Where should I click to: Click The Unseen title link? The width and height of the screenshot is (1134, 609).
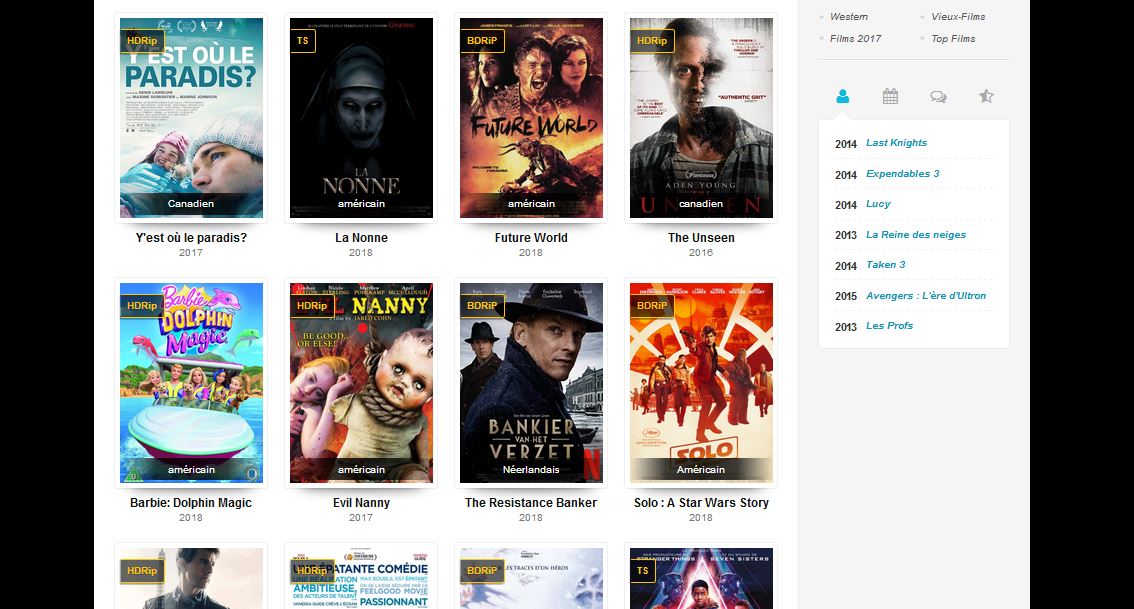(701, 237)
